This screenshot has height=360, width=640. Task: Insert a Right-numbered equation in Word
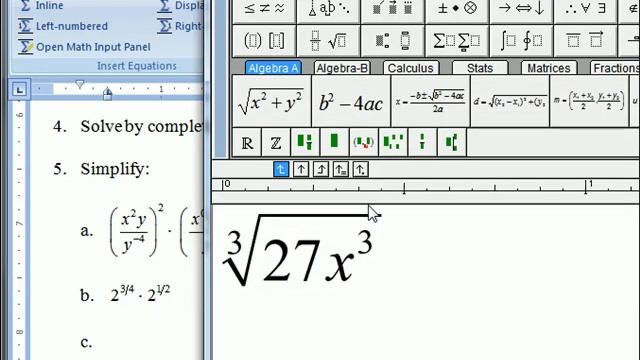click(181, 26)
